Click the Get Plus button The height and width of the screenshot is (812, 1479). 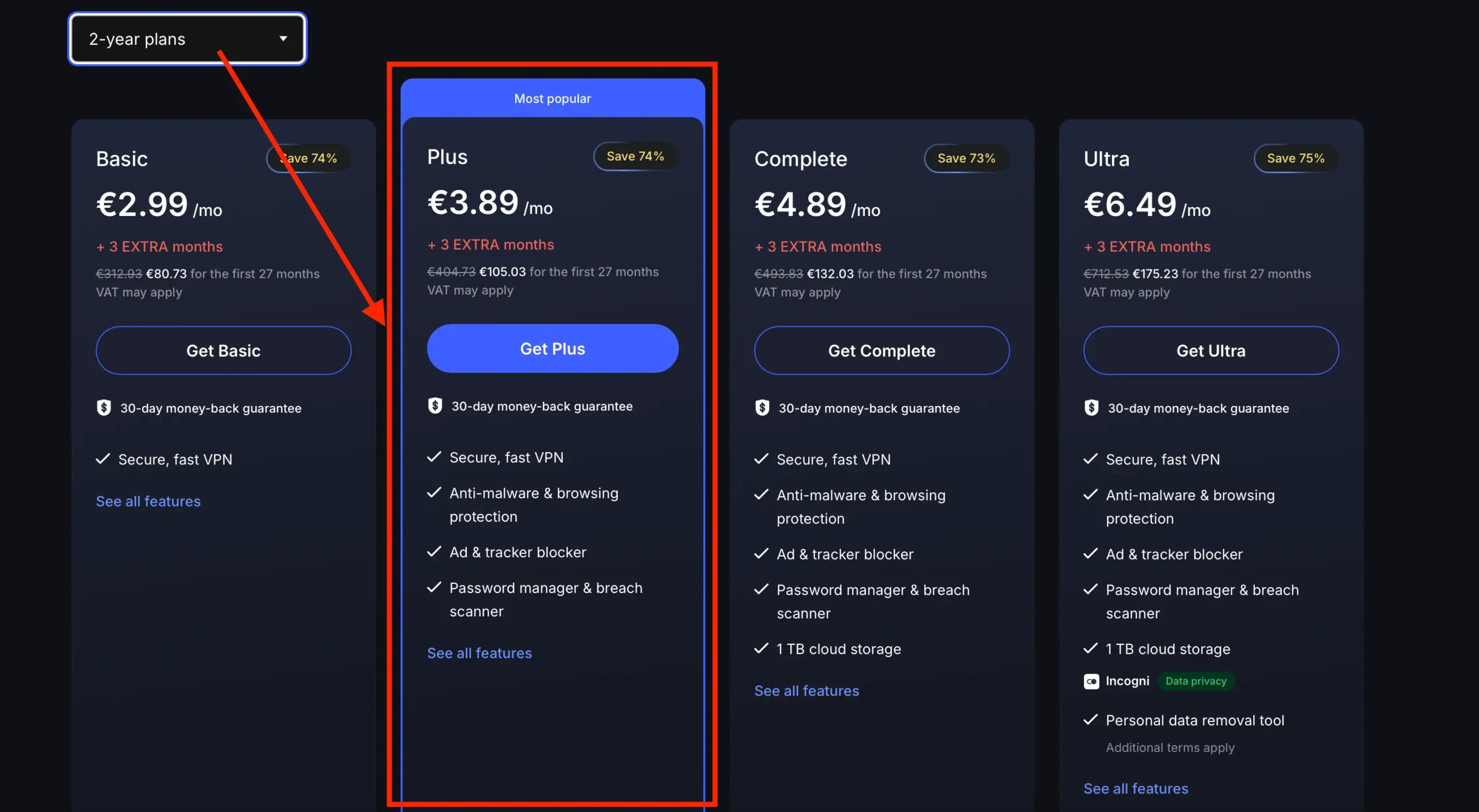click(552, 348)
